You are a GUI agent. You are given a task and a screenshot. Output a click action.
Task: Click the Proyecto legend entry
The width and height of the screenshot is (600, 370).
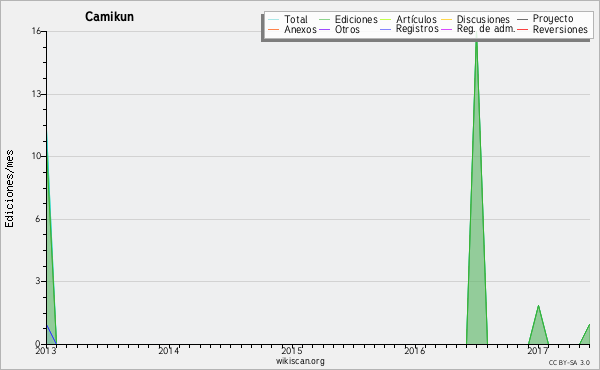545,18
